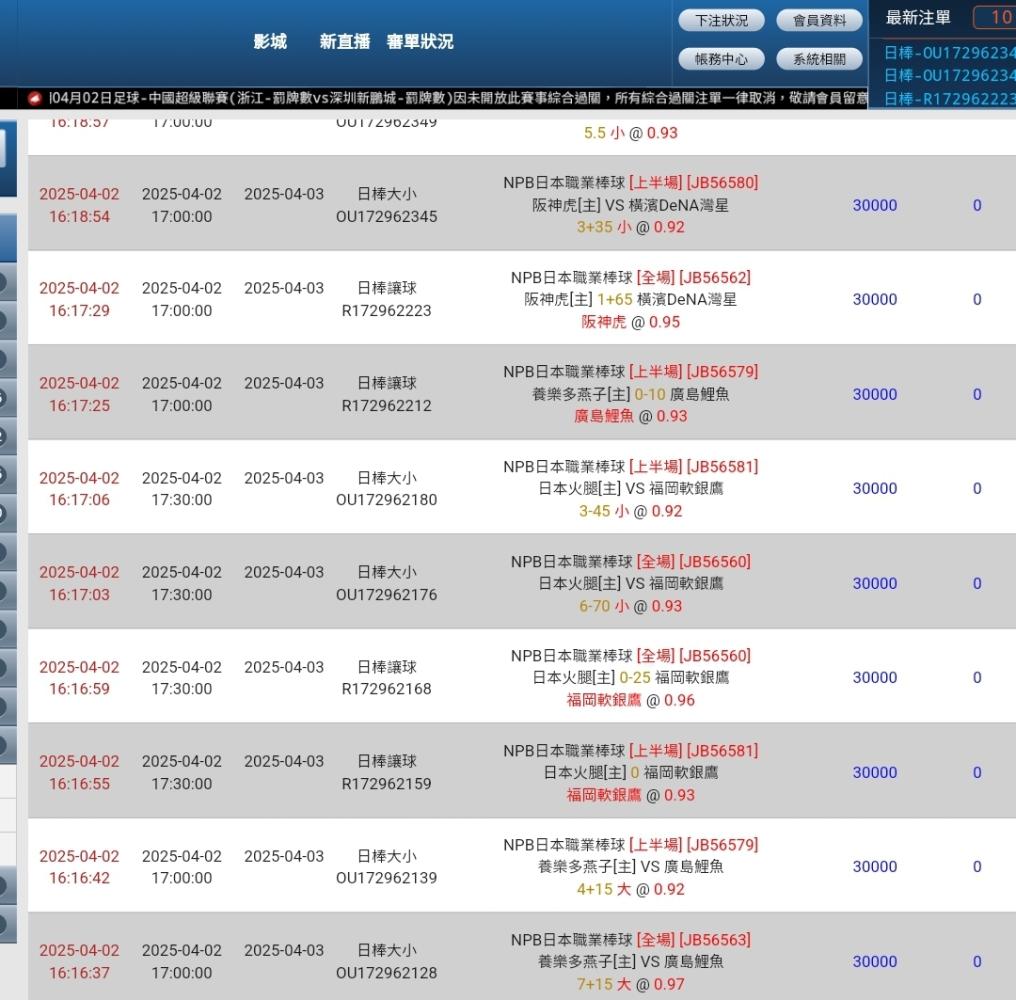Click bet time 16:17:06
Screen dimensions: 1016x1000
point(79,500)
